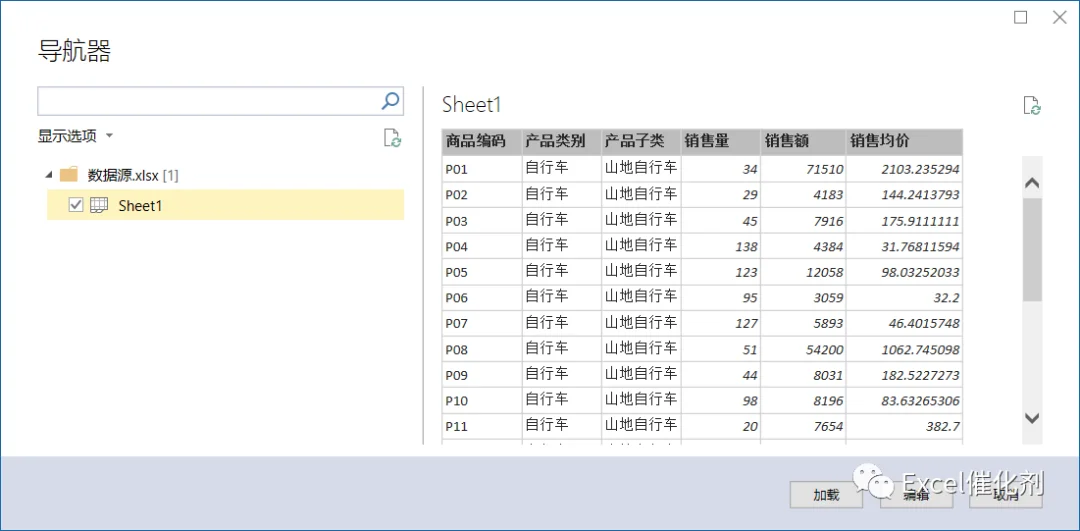Screen dimensions: 1080x531
Task: Click the quantity 138 cell
Action: (x=720, y=246)
